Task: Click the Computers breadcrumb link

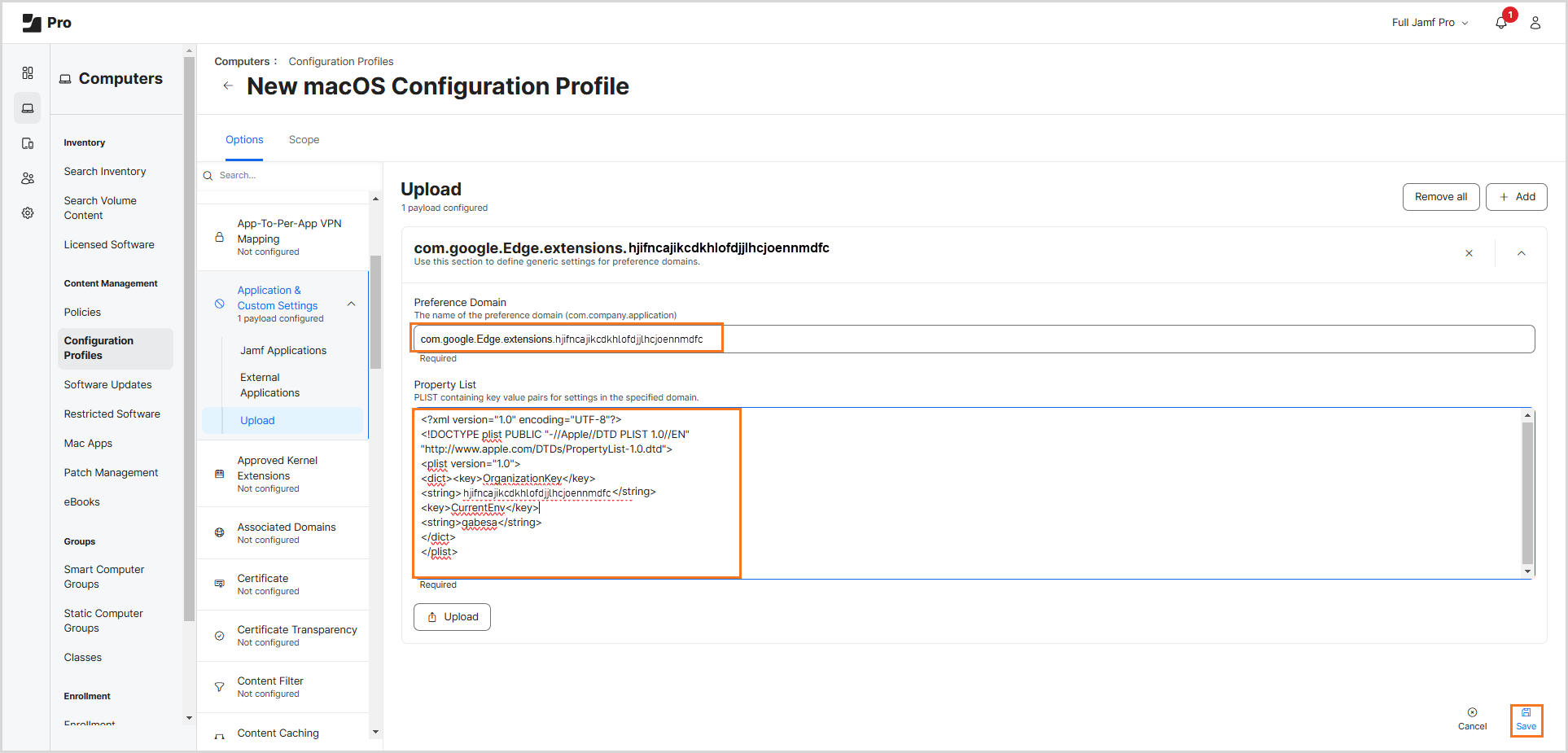Action: tap(242, 61)
